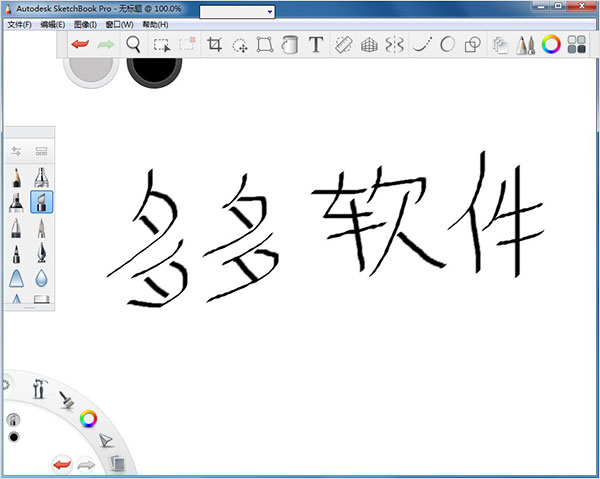The width and height of the screenshot is (600, 479).
Task: Toggle the Ellipse guide tool
Action: [x=448, y=45]
